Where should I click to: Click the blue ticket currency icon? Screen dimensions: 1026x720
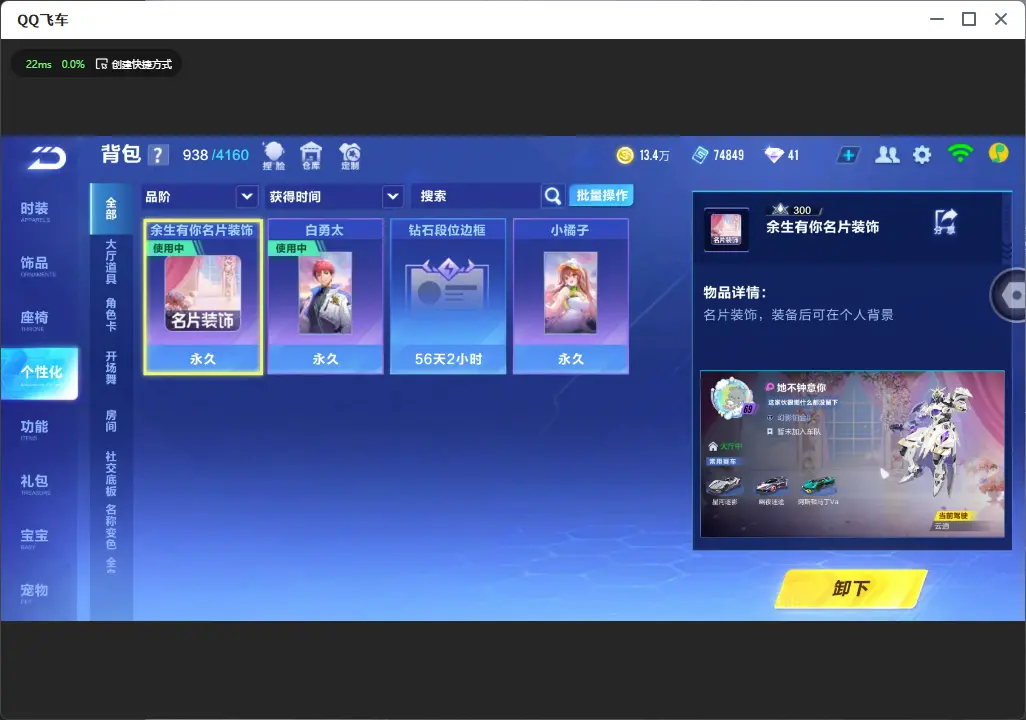pos(700,155)
